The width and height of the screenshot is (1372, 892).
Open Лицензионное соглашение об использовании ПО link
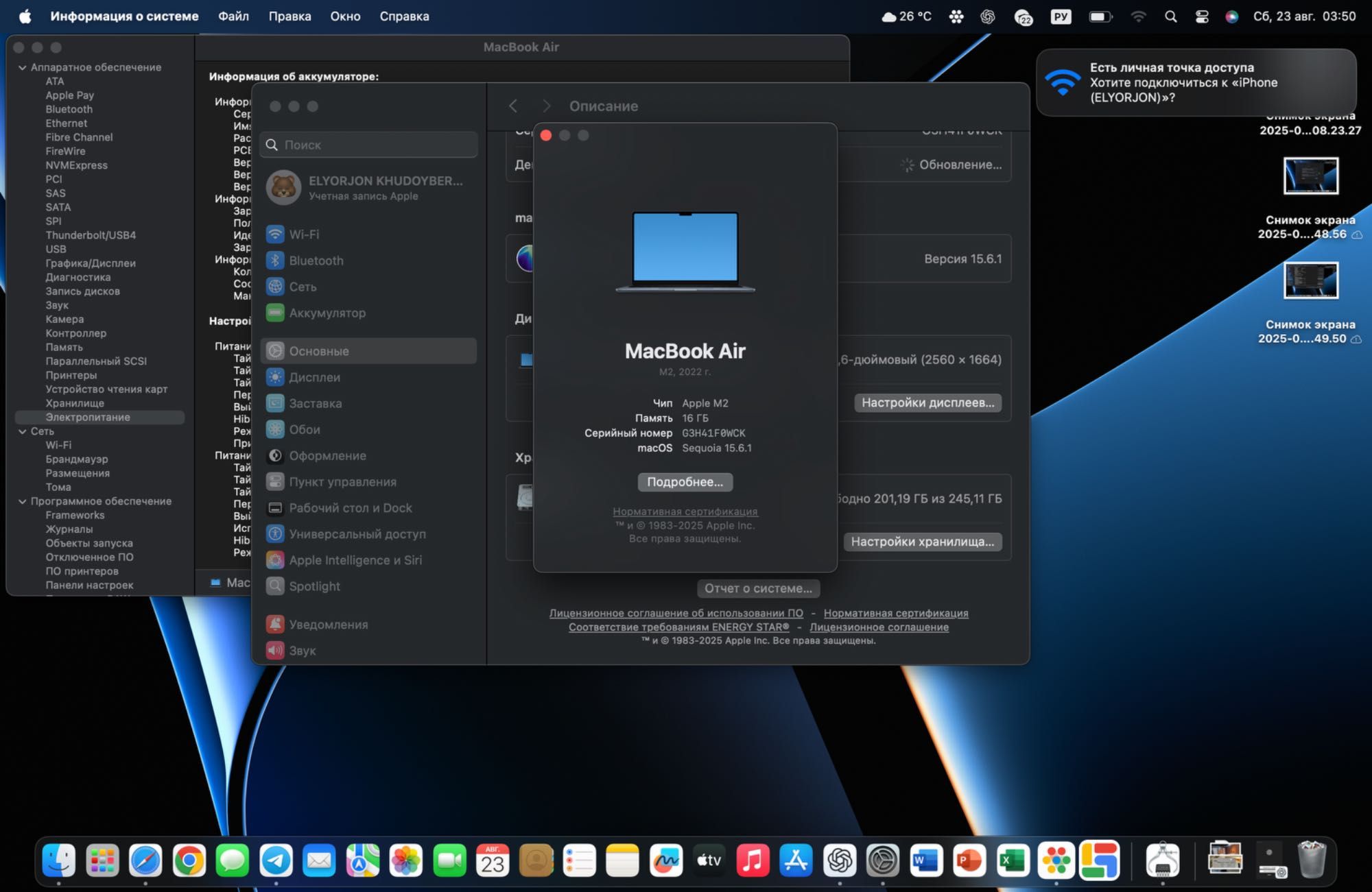676,613
